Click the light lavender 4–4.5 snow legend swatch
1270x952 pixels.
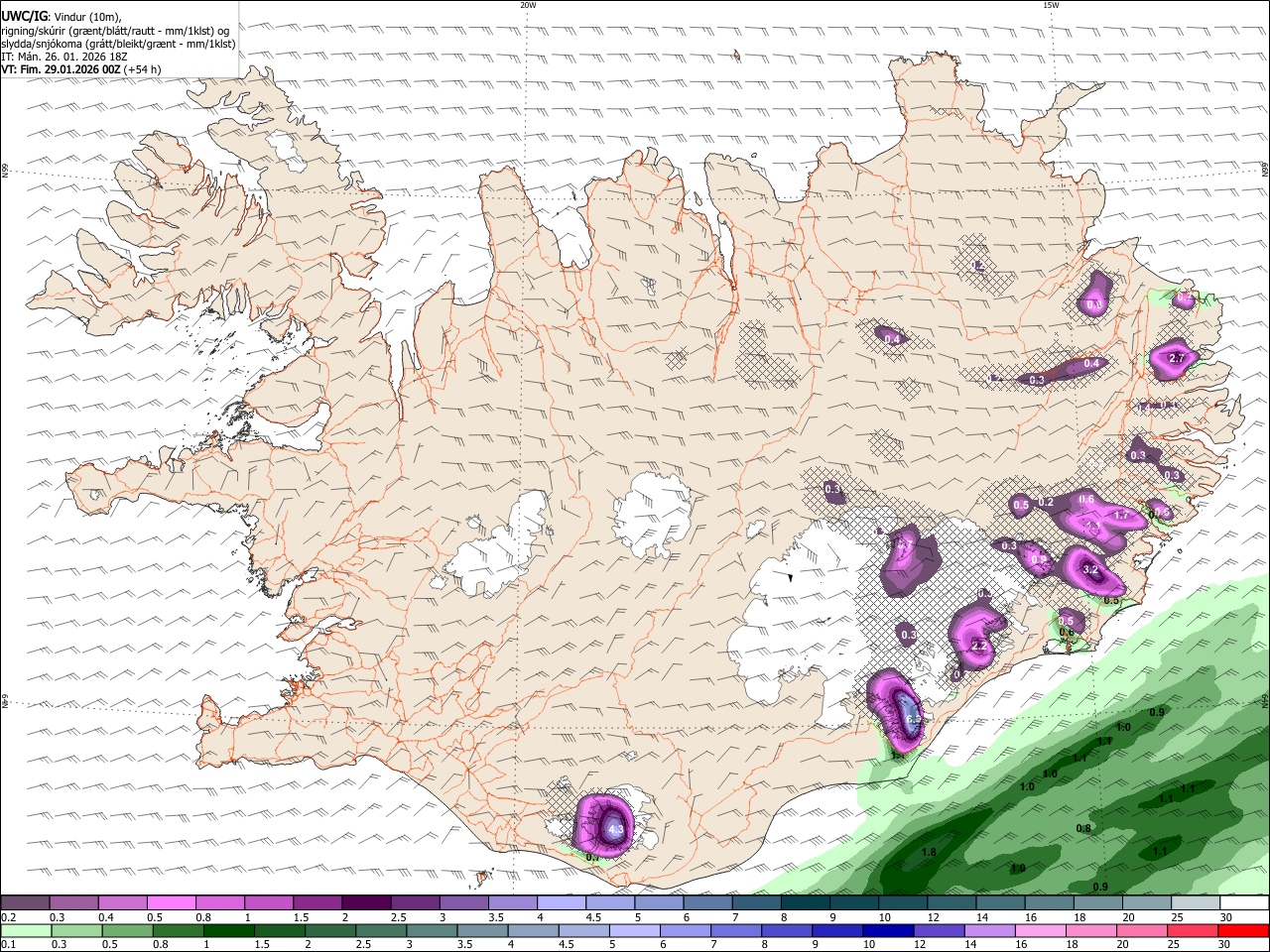click(x=562, y=902)
